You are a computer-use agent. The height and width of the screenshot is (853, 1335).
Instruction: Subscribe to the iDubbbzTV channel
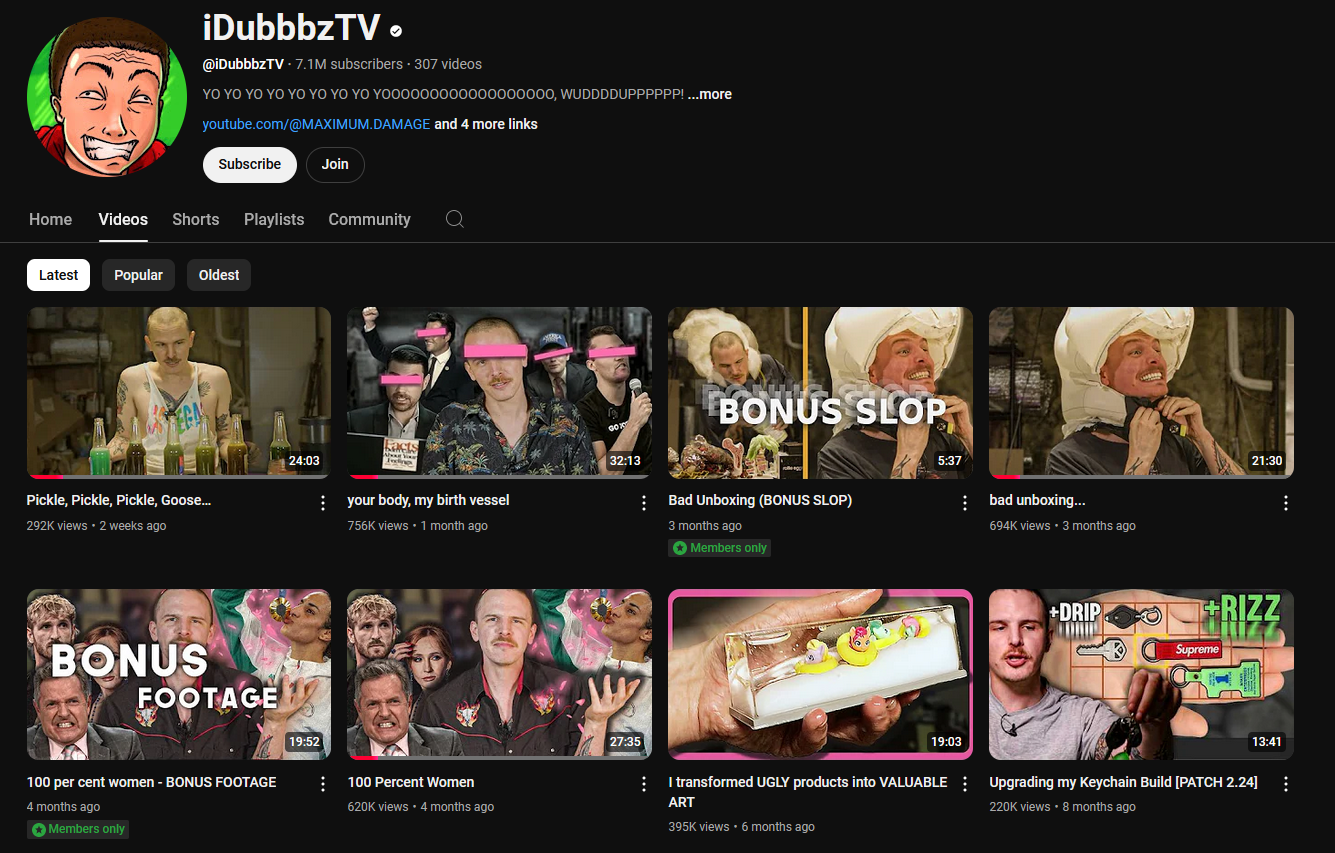tap(250, 164)
